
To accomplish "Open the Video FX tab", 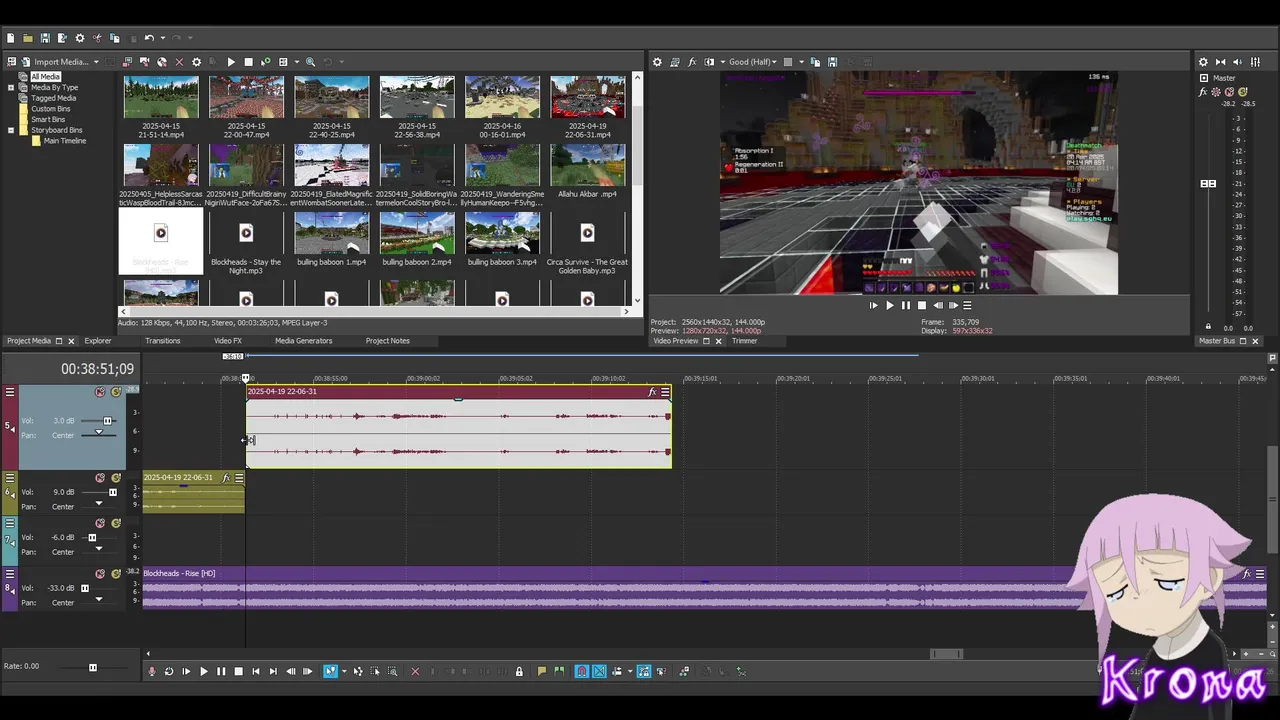I will [x=228, y=341].
